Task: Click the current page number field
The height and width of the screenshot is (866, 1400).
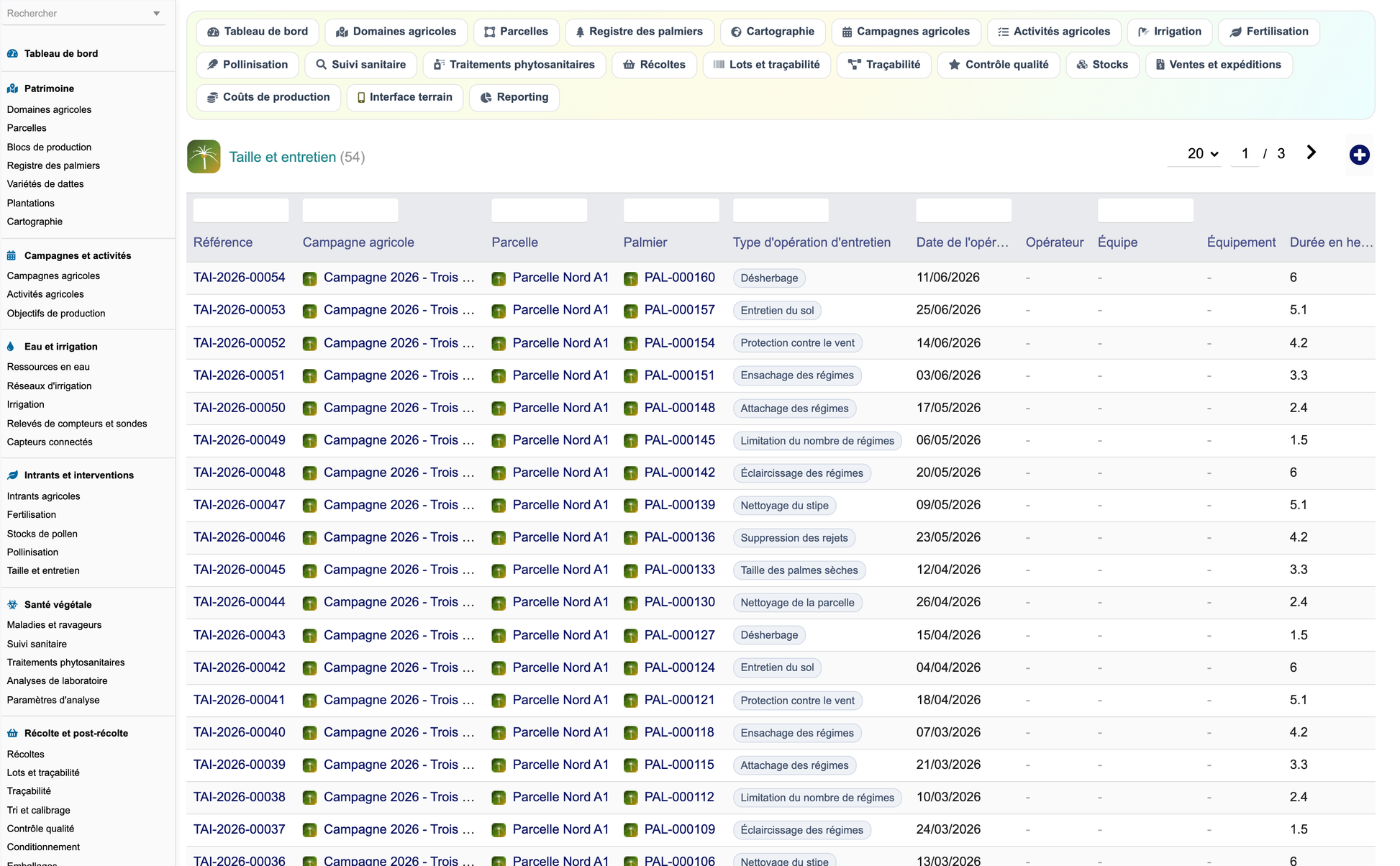Action: (1245, 153)
